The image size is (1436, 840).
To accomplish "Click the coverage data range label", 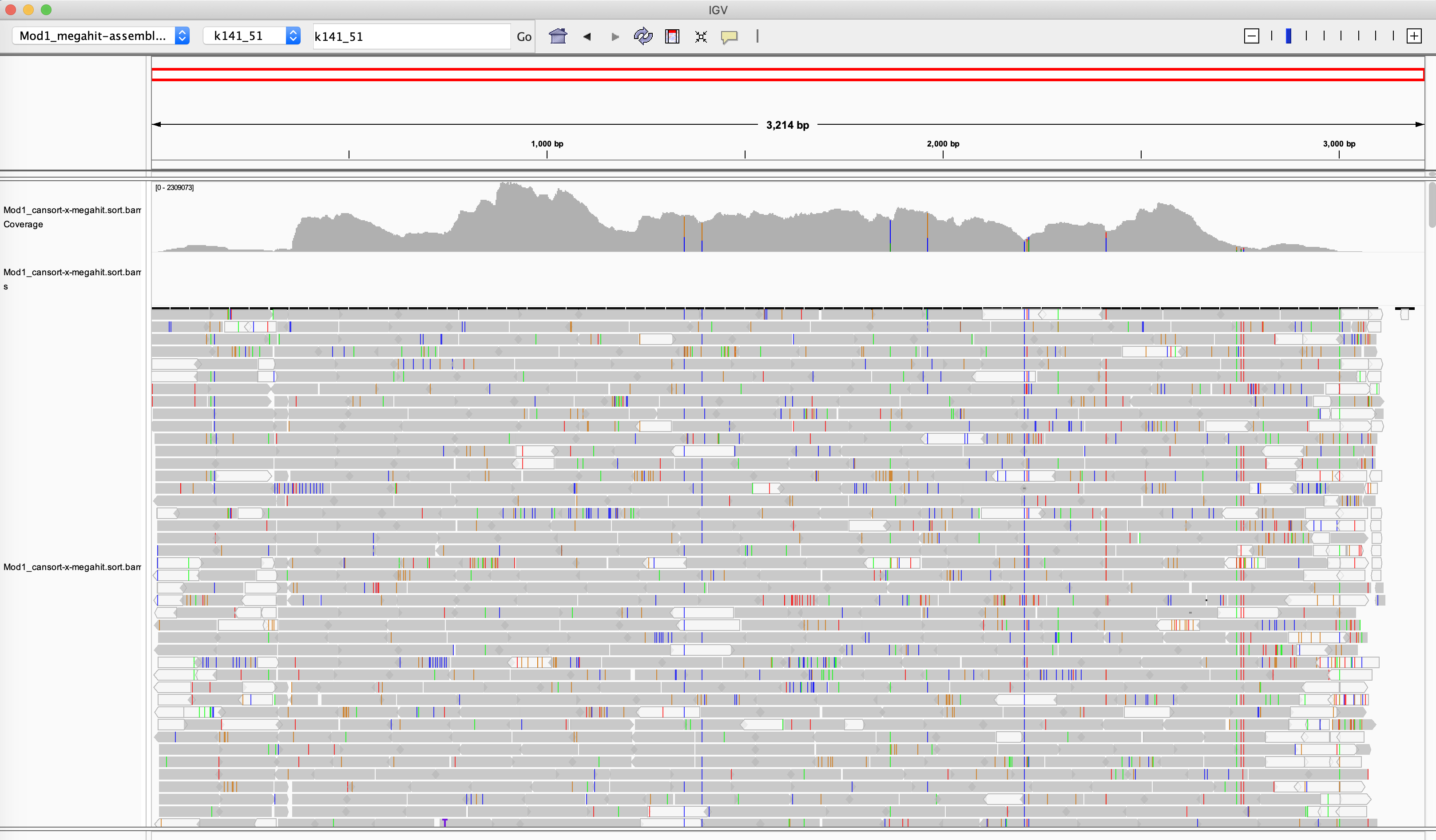I will (175, 187).
